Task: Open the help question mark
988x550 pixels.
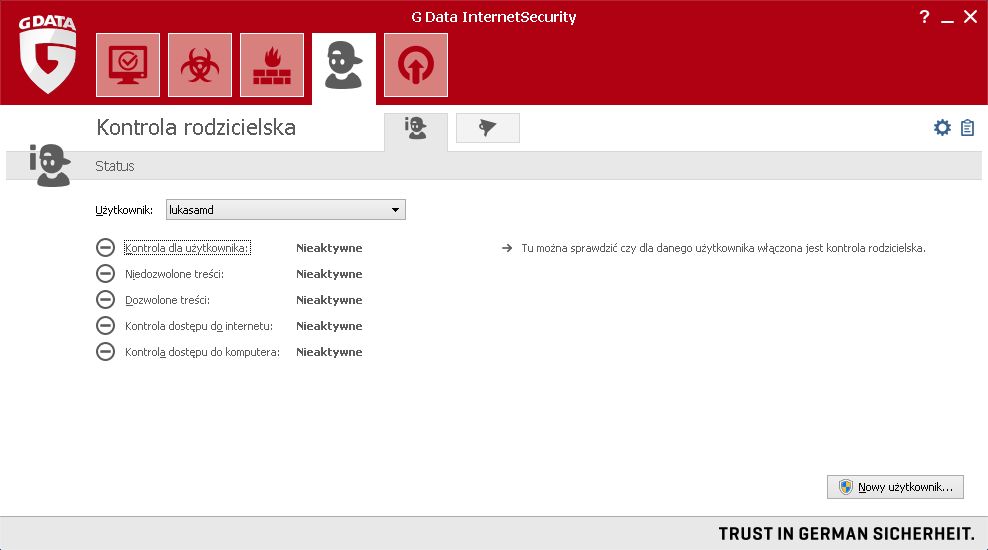Action: (x=924, y=16)
